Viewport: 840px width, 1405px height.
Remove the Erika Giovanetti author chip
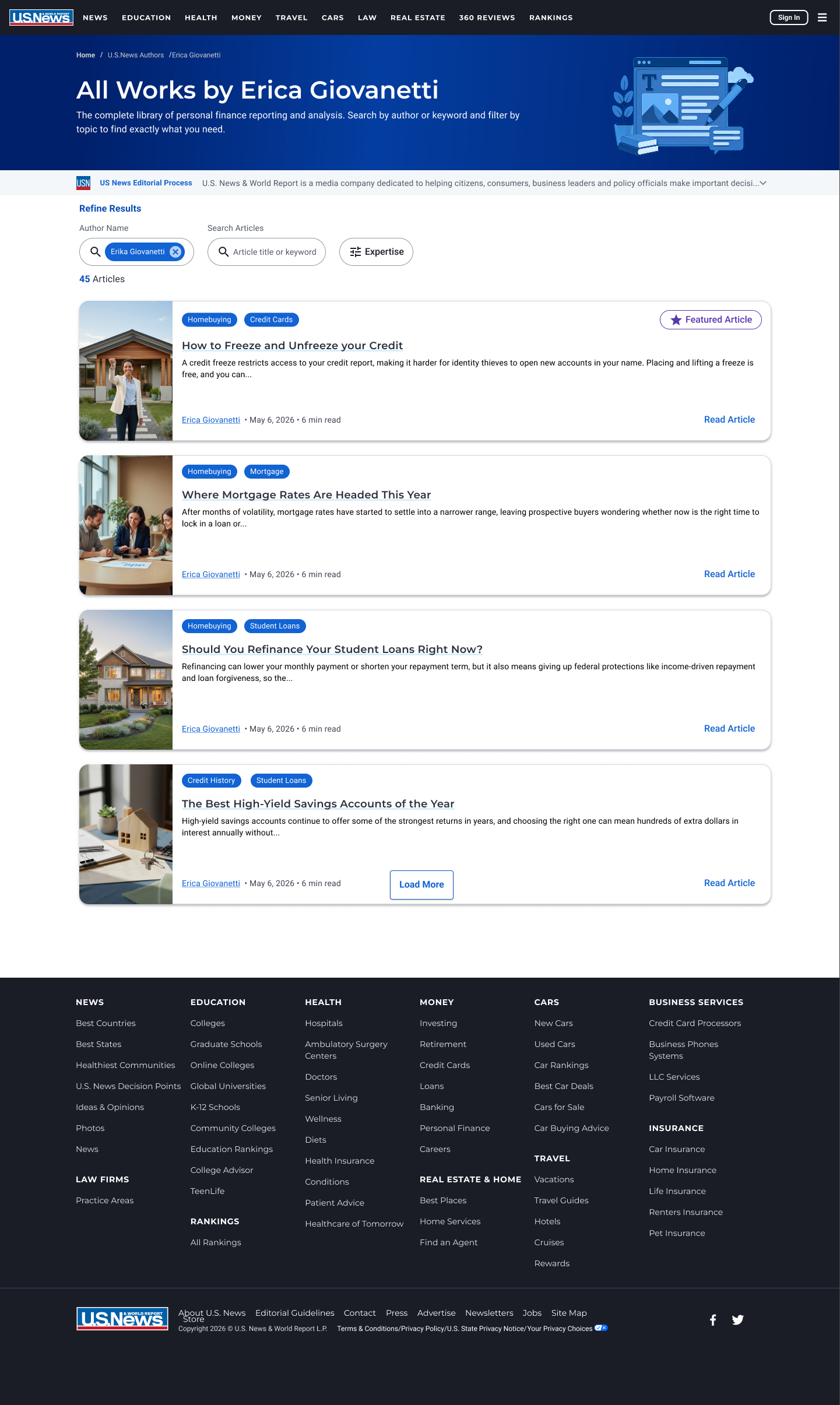click(x=175, y=252)
